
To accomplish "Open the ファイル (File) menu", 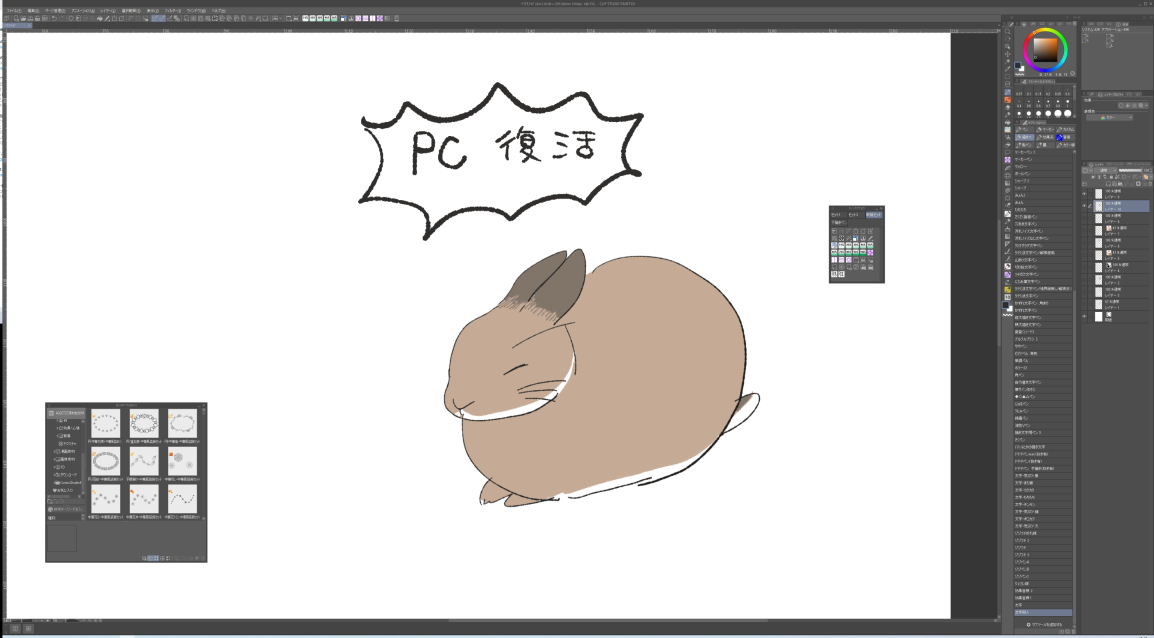I will [13, 11].
